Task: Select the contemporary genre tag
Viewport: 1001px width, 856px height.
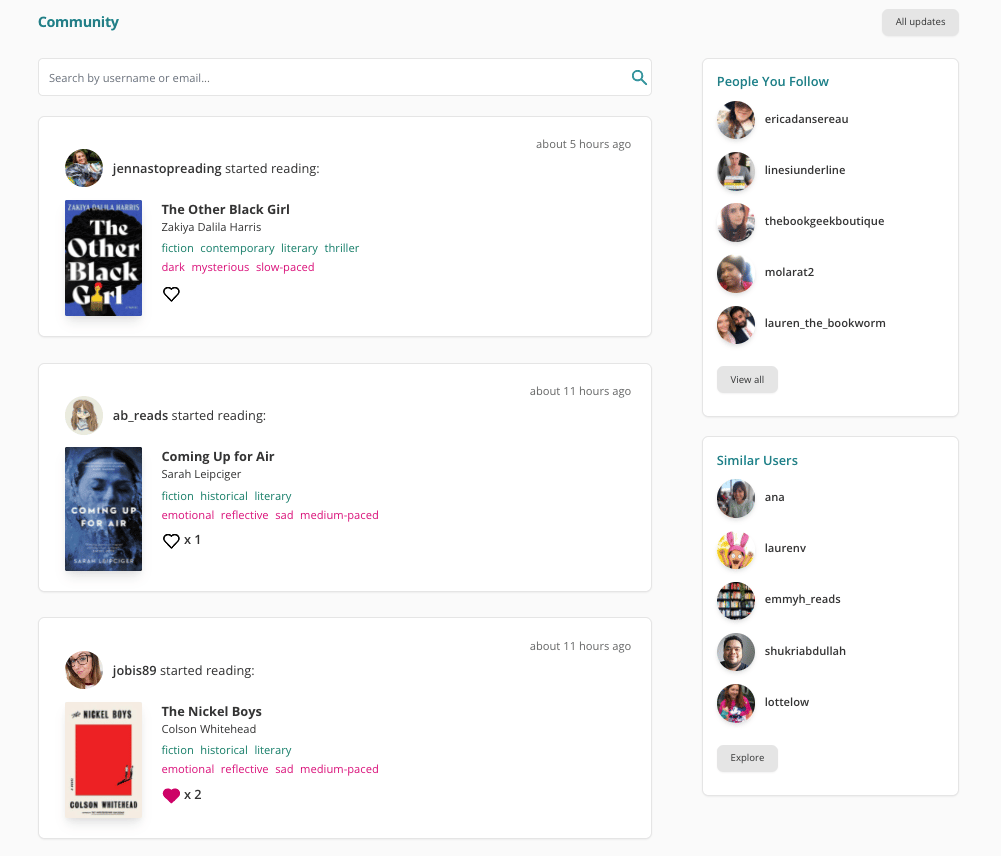Action: click(x=237, y=248)
